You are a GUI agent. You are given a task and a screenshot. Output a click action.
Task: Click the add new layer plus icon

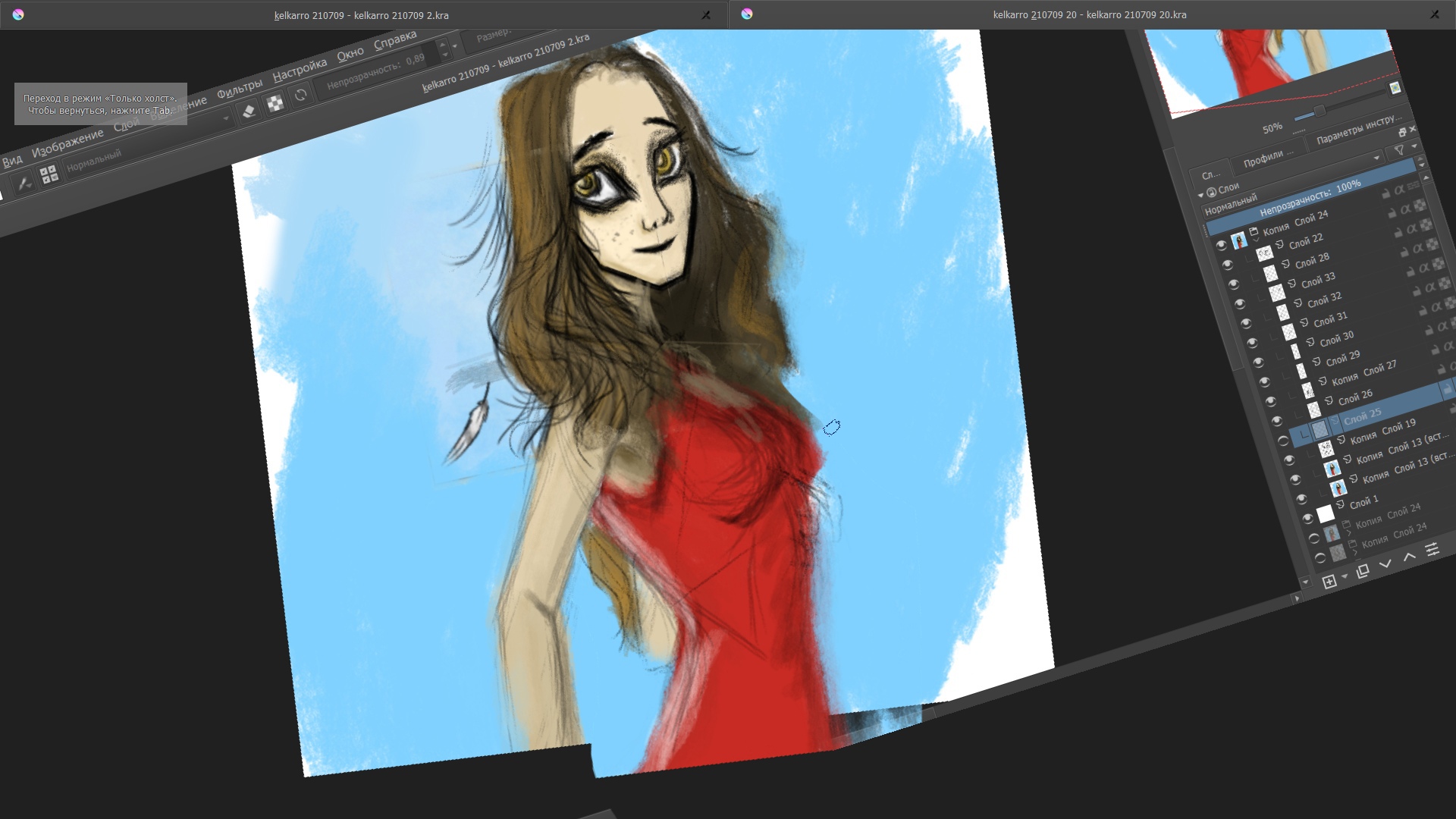coord(1329,582)
